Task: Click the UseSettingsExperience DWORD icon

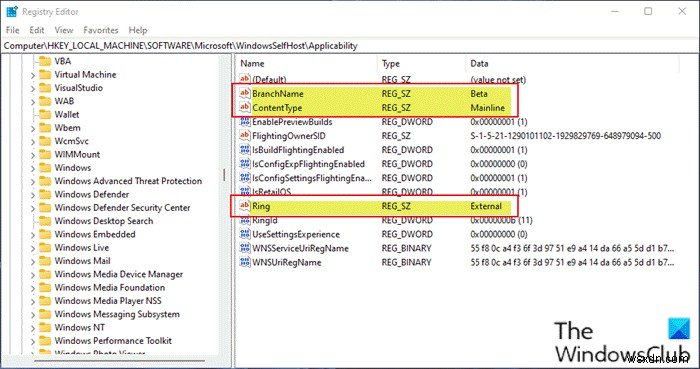Action: (x=245, y=234)
